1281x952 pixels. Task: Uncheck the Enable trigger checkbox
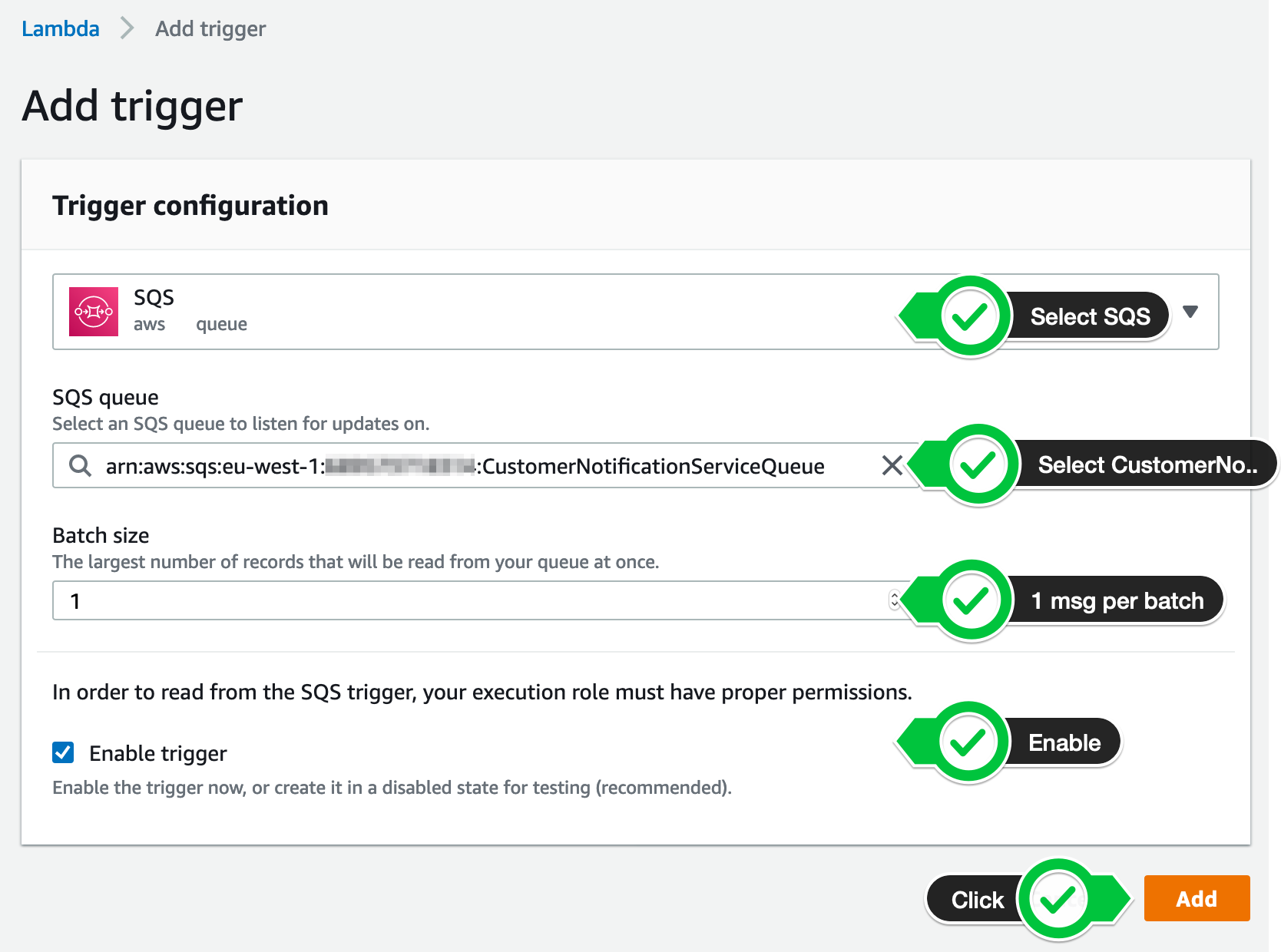63,752
